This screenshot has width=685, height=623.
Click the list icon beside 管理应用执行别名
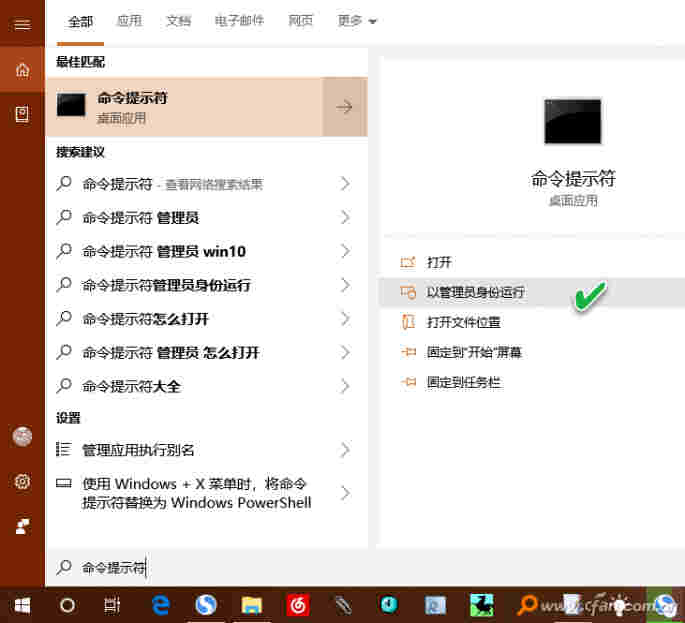click(x=63, y=449)
